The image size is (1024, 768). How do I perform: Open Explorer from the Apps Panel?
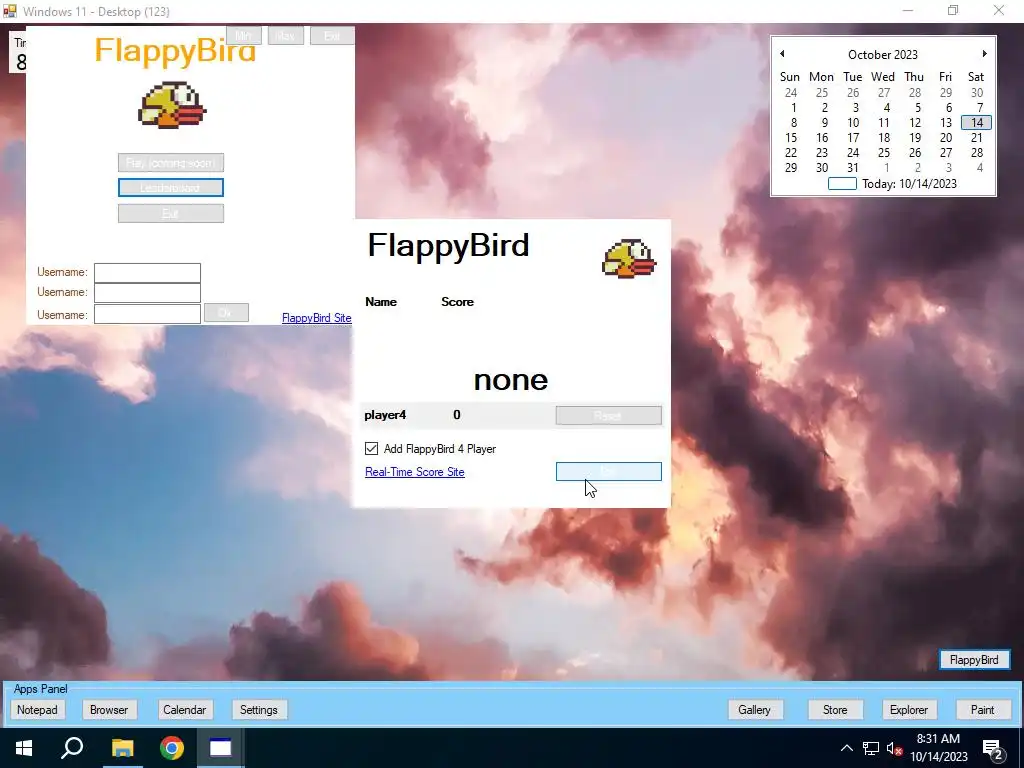click(908, 710)
